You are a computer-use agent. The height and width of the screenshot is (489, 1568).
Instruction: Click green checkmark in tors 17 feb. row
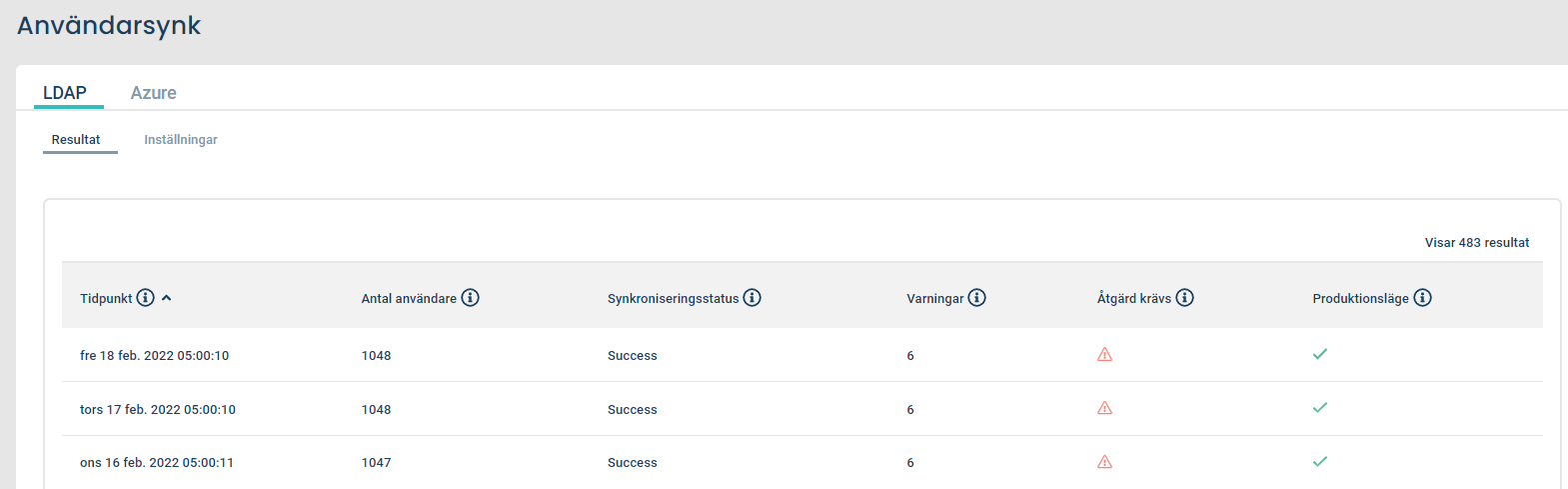coord(1320,408)
